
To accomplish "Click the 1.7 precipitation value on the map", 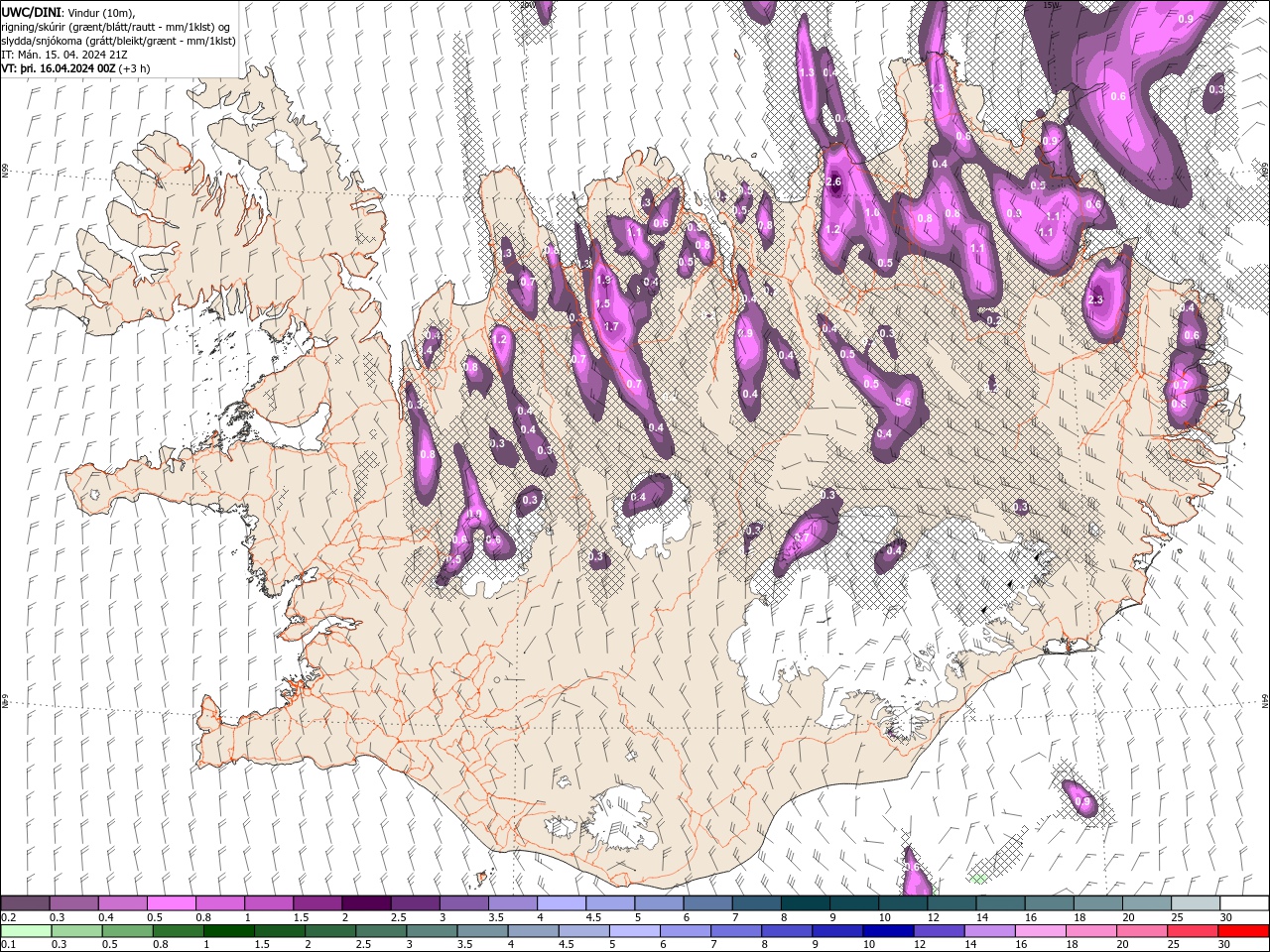I will [x=611, y=326].
